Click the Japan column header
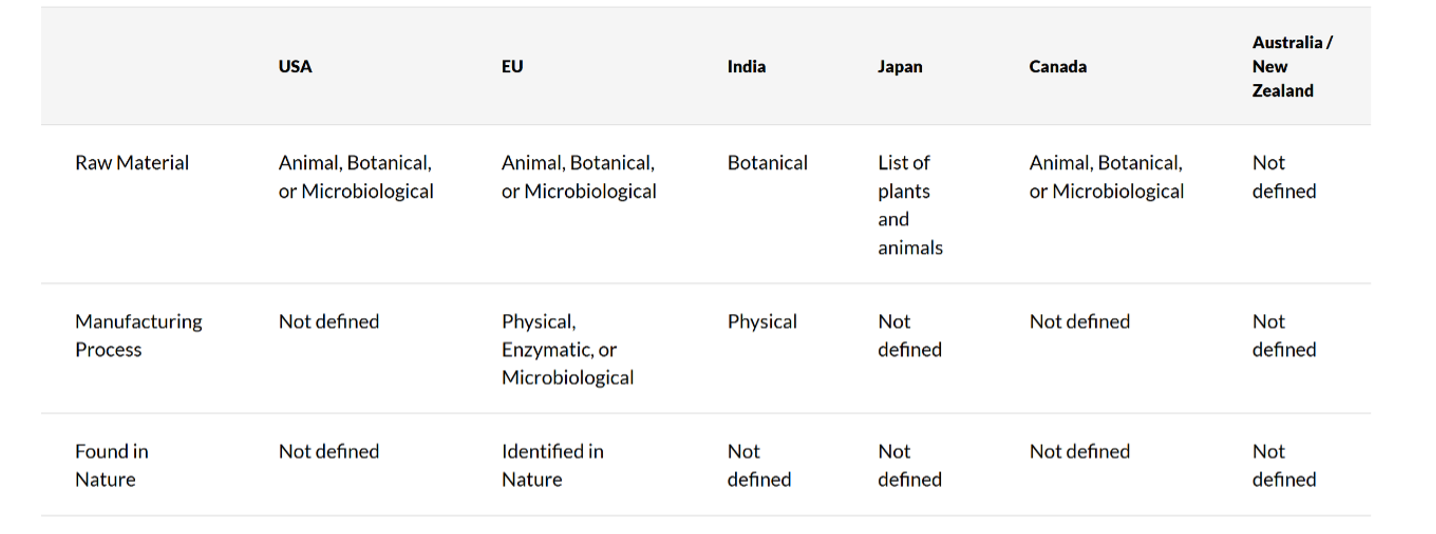The image size is (1436, 534). point(900,67)
